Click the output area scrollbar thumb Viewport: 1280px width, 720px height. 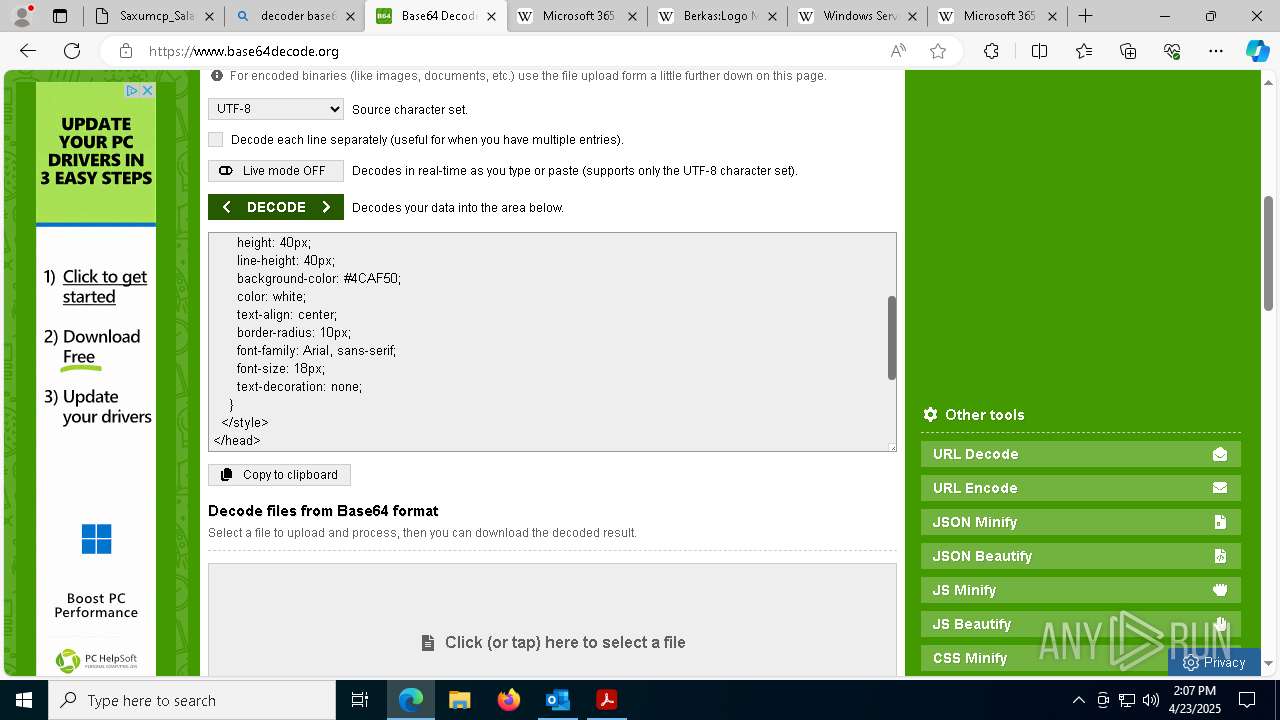(x=891, y=338)
